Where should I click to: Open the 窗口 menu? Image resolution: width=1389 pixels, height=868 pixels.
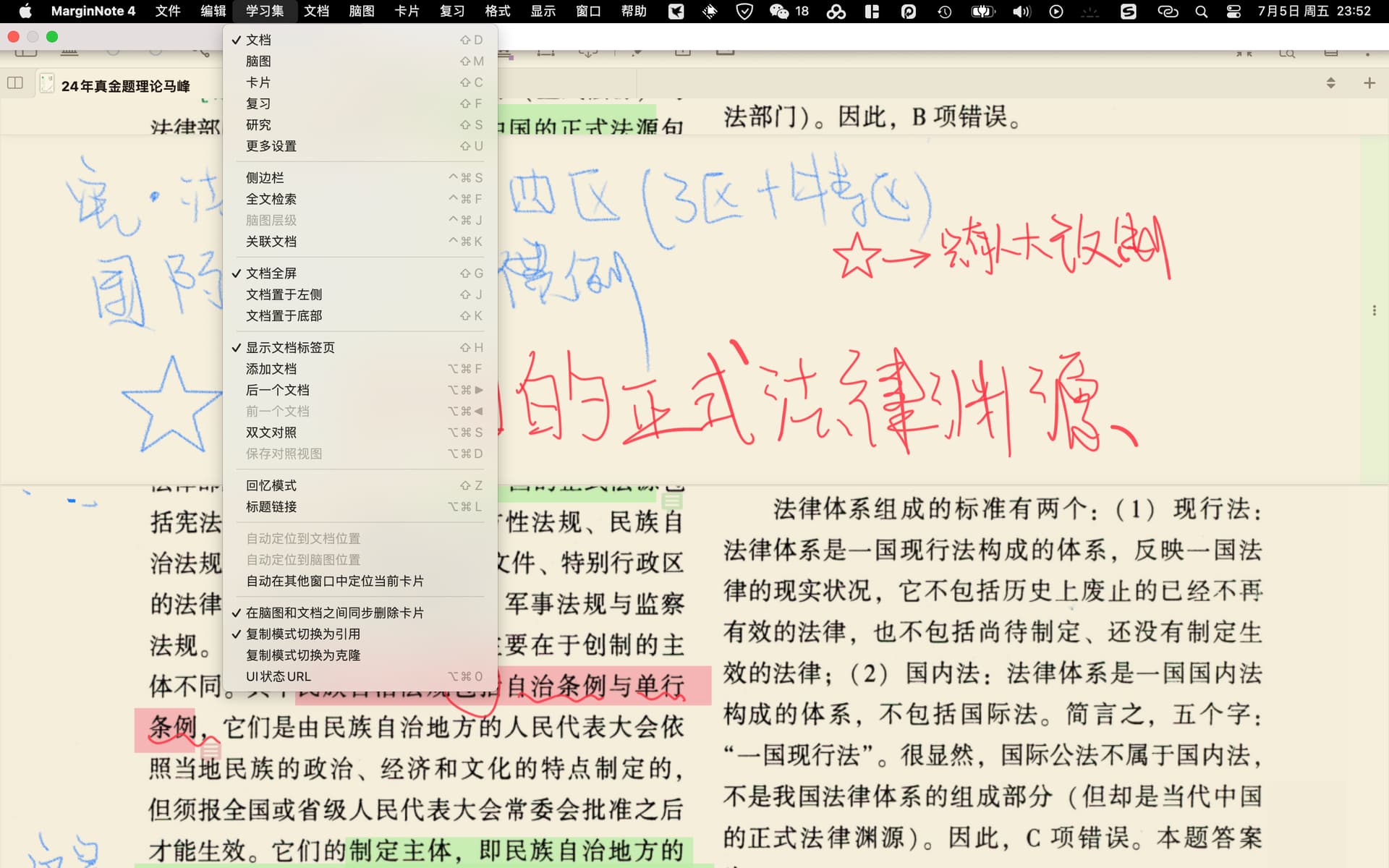coord(588,11)
